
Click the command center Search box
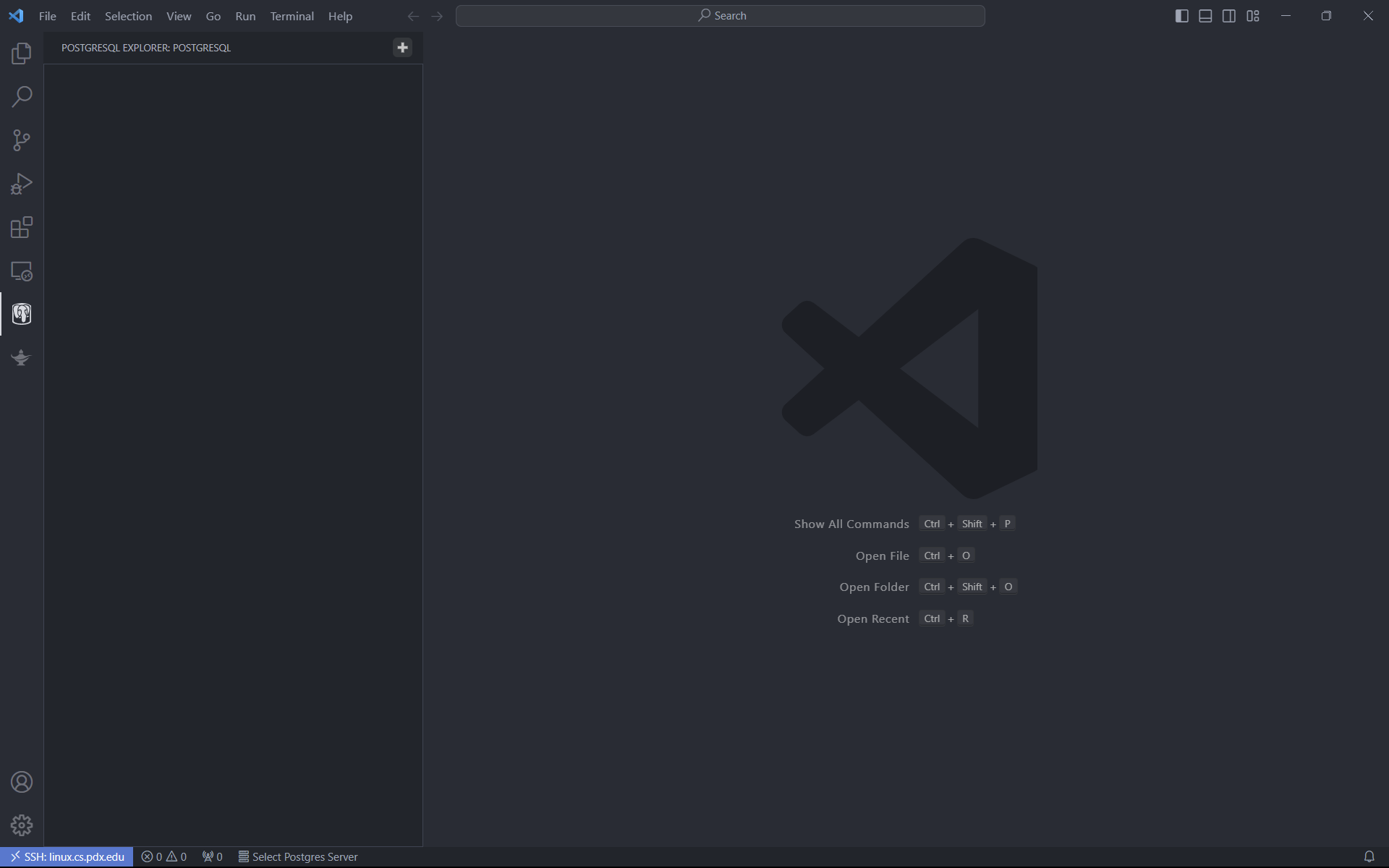click(x=720, y=16)
